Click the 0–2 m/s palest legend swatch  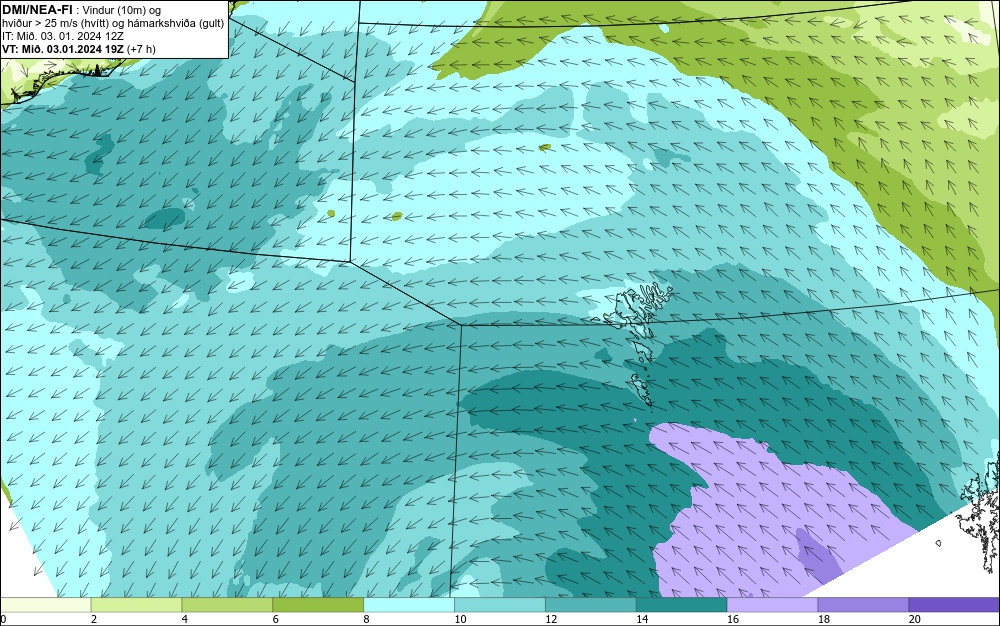tap(46, 605)
